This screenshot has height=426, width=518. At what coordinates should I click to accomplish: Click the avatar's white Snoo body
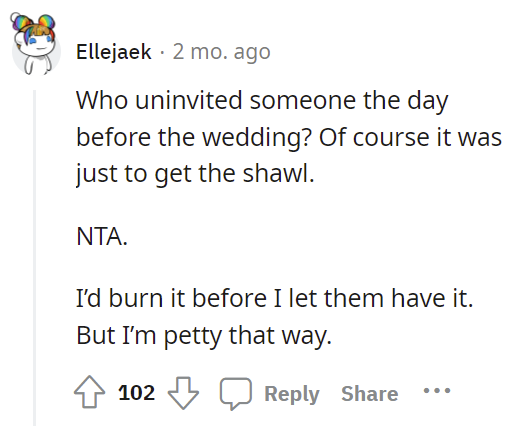[x=37, y=64]
